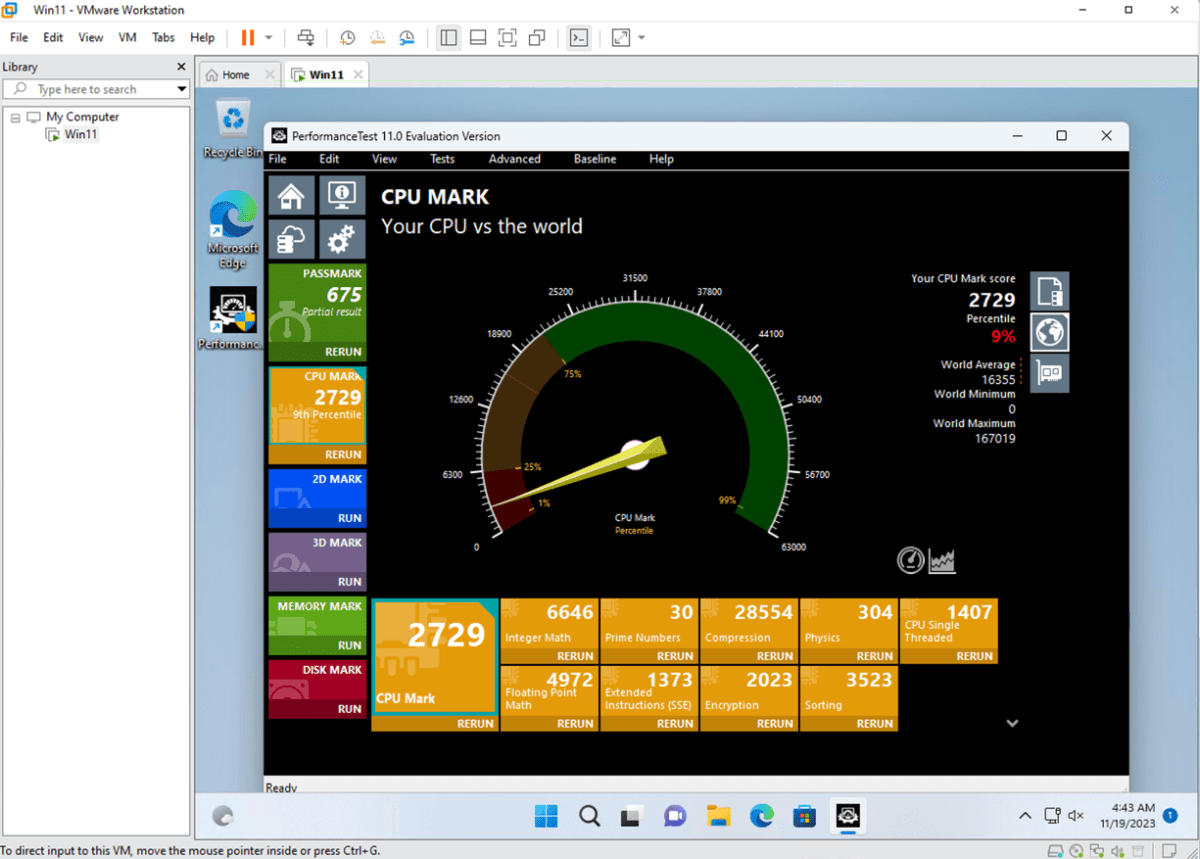Show hidden tray icons chevron

[1025, 816]
